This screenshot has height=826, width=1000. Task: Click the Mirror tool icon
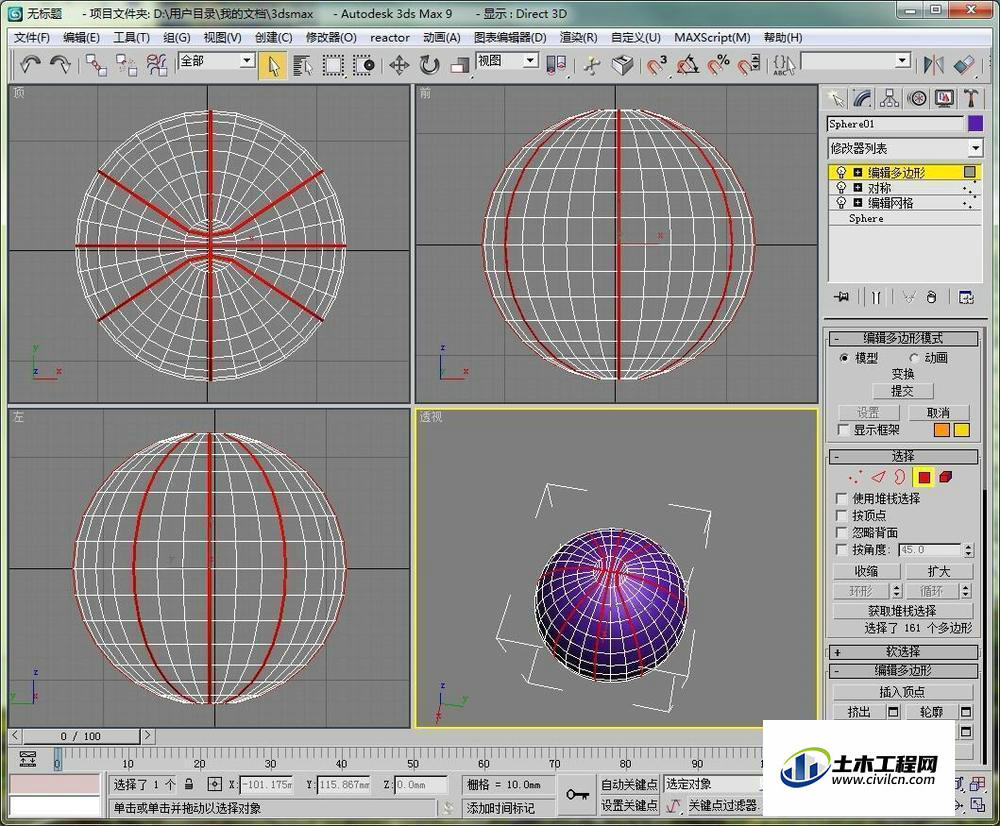pyautogui.click(x=934, y=64)
